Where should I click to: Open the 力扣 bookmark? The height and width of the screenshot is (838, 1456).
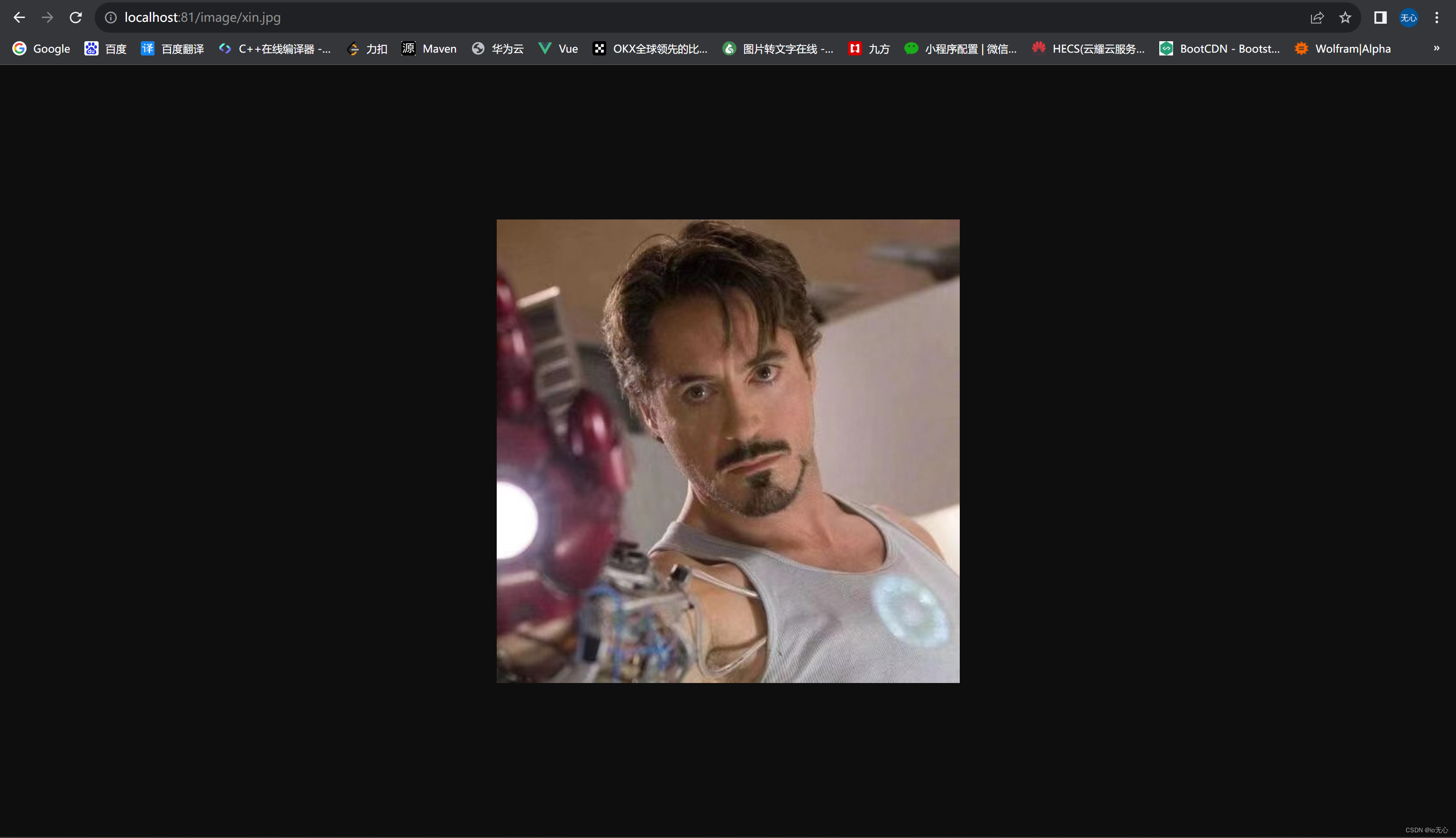[x=366, y=49]
